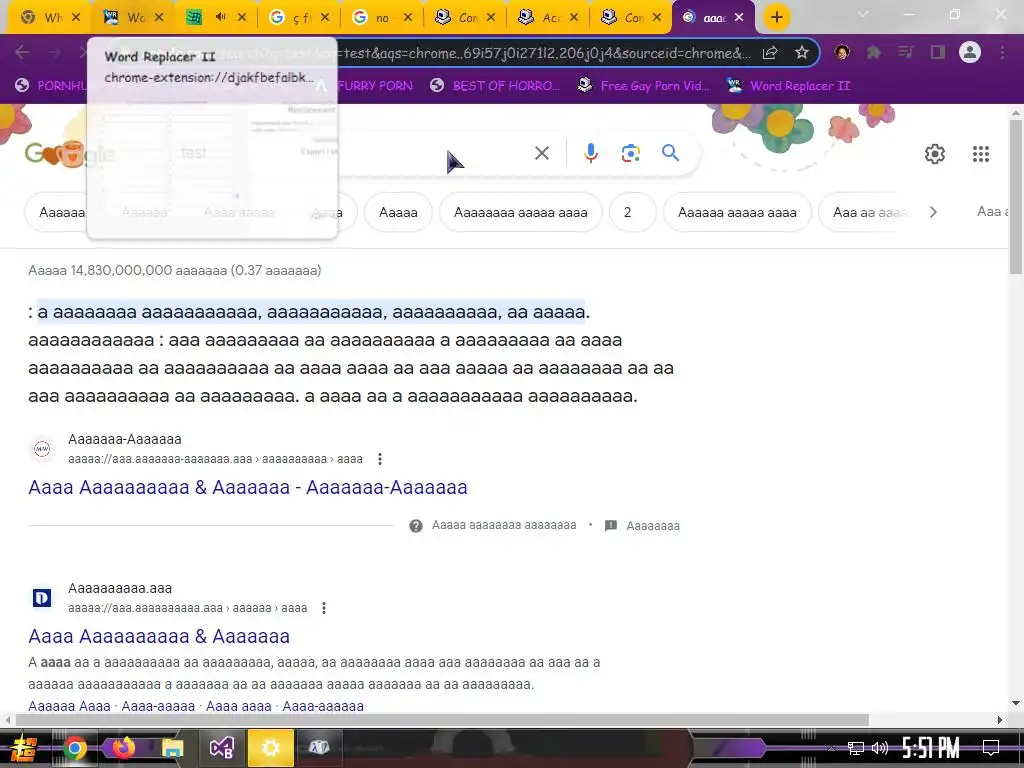The height and width of the screenshot is (768, 1024).
Task: Open the notification center icon
Action: (991, 748)
